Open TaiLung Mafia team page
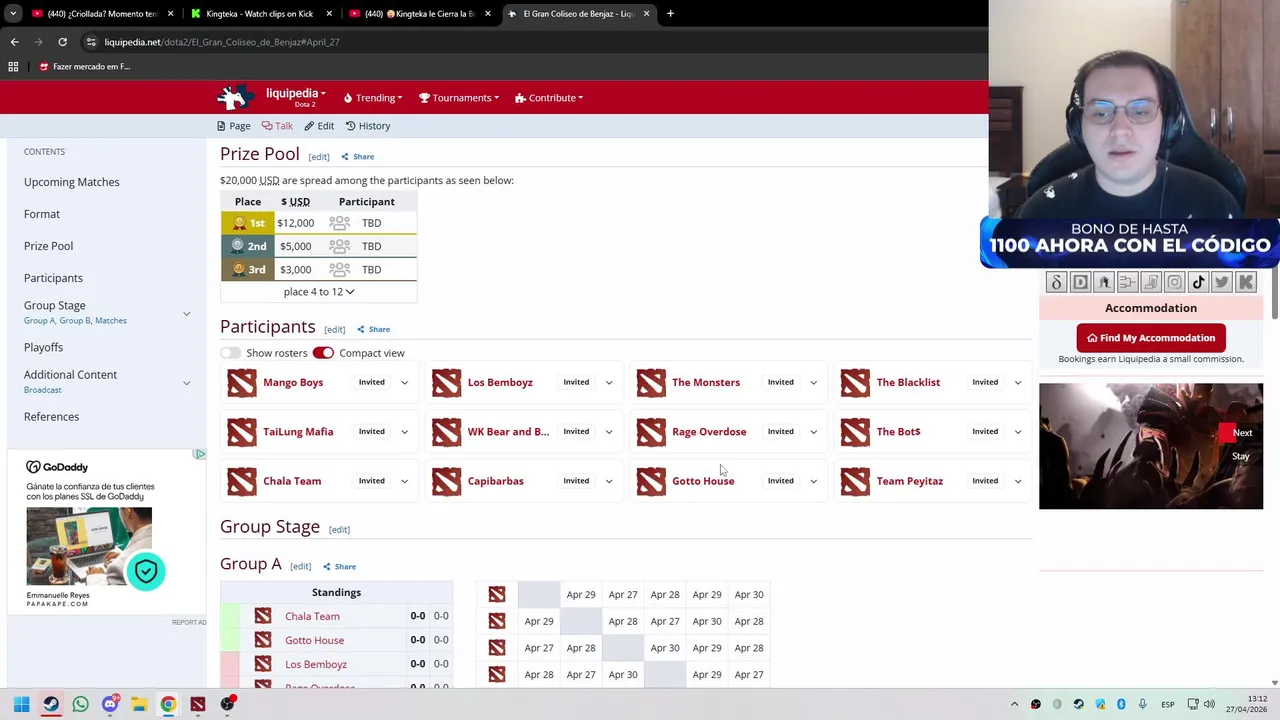 tap(298, 432)
